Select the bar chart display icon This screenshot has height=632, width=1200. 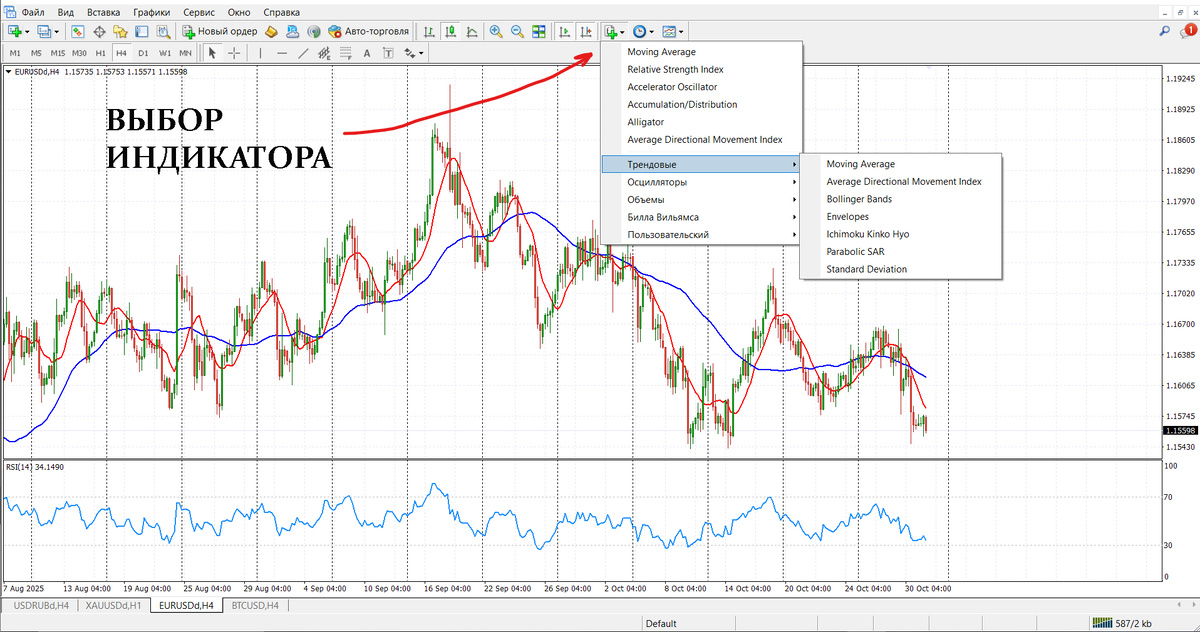[x=428, y=31]
